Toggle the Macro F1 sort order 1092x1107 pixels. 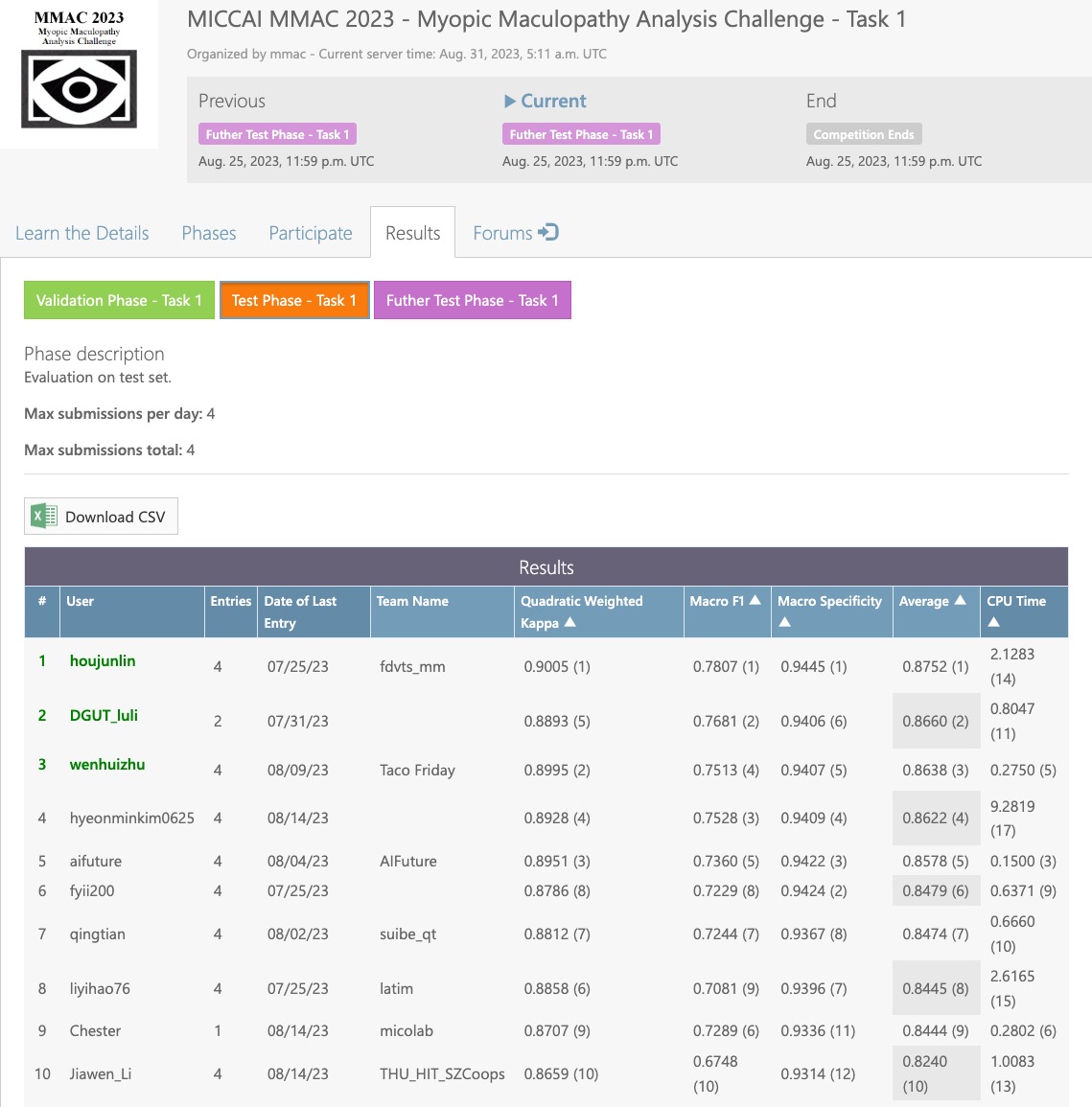click(755, 601)
